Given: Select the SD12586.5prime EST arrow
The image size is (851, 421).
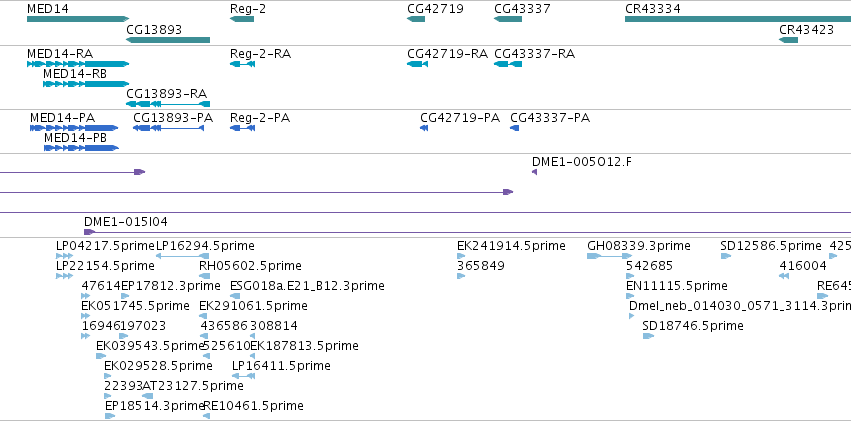Looking at the screenshot, I should tap(726, 256).
